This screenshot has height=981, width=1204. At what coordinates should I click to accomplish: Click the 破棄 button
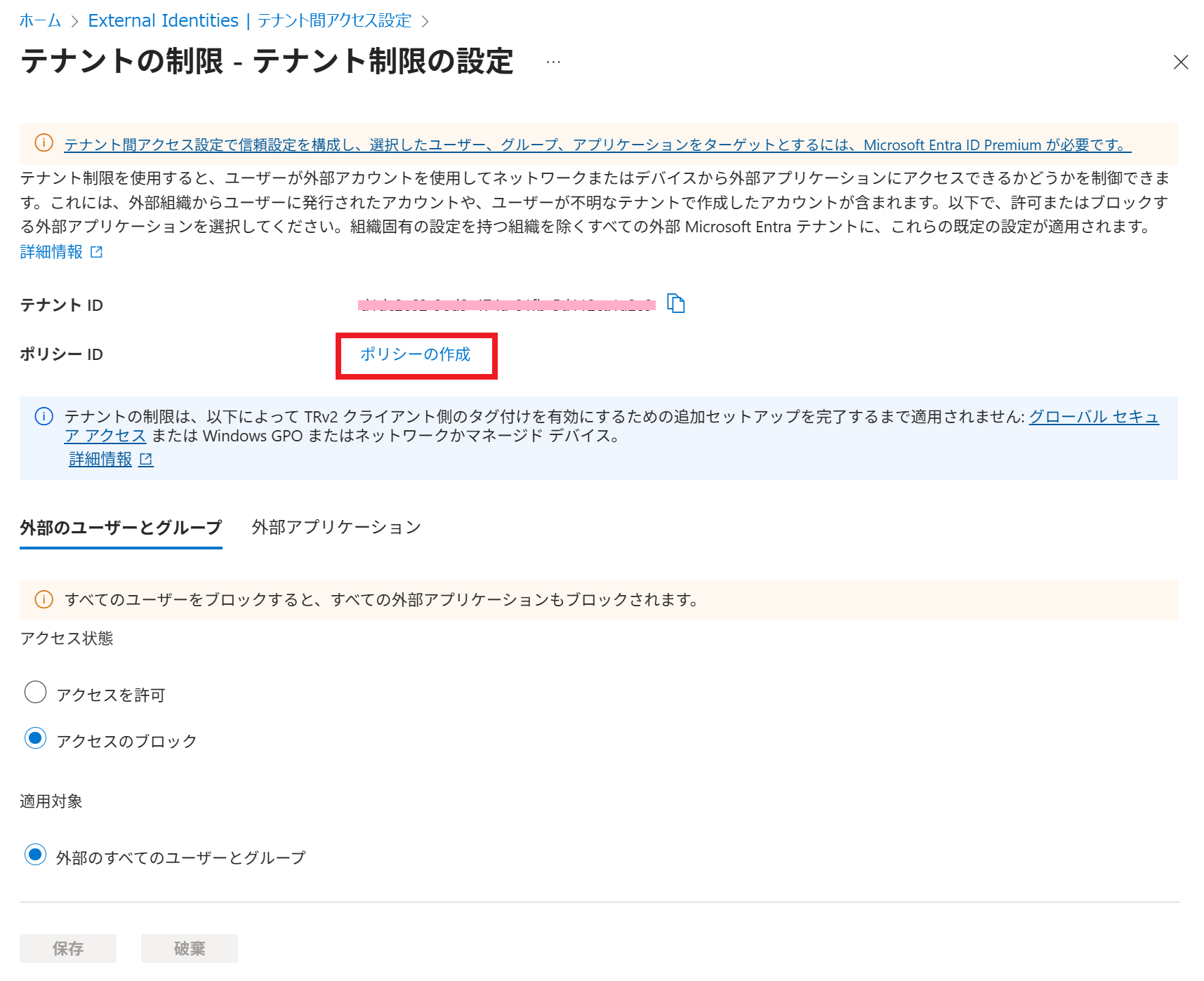coord(188,948)
